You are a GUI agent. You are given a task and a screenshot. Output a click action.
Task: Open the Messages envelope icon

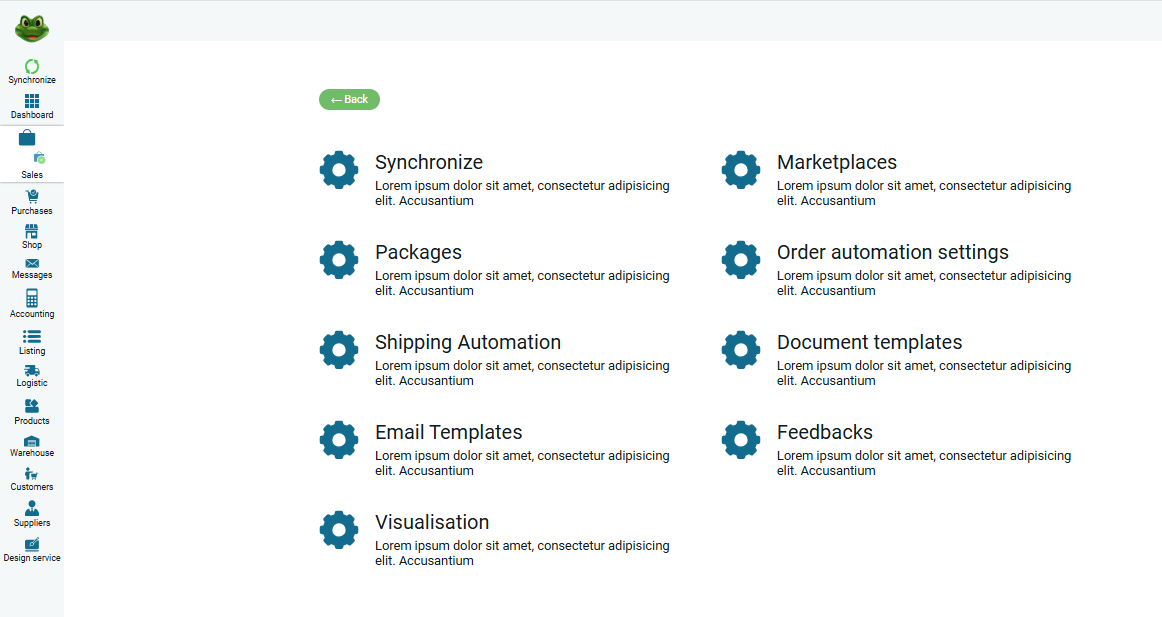click(32, 263)
